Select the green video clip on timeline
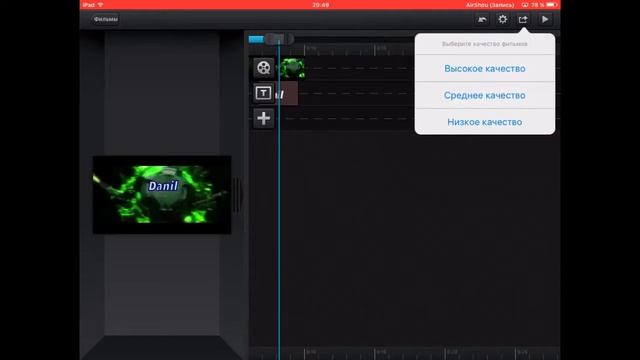This screenshot has height=360, width=640. coord(291,68)
